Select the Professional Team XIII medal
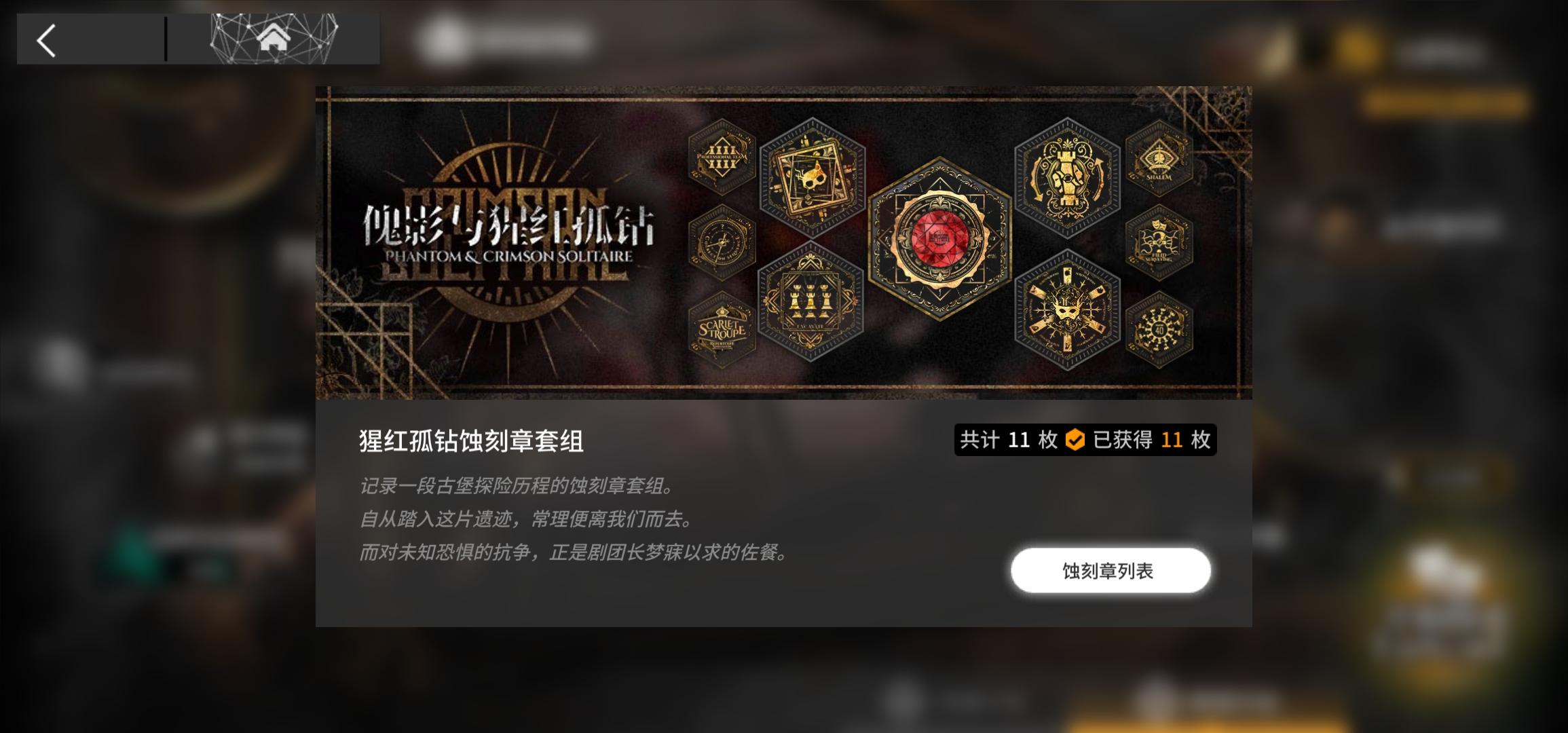 point(722,158)
